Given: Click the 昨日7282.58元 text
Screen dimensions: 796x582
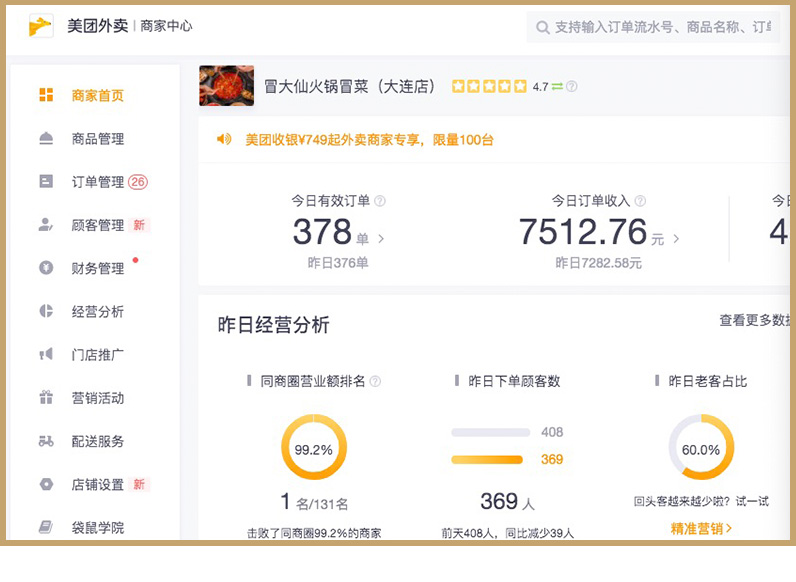Looking at the screenshot, I should pos(599,263).
